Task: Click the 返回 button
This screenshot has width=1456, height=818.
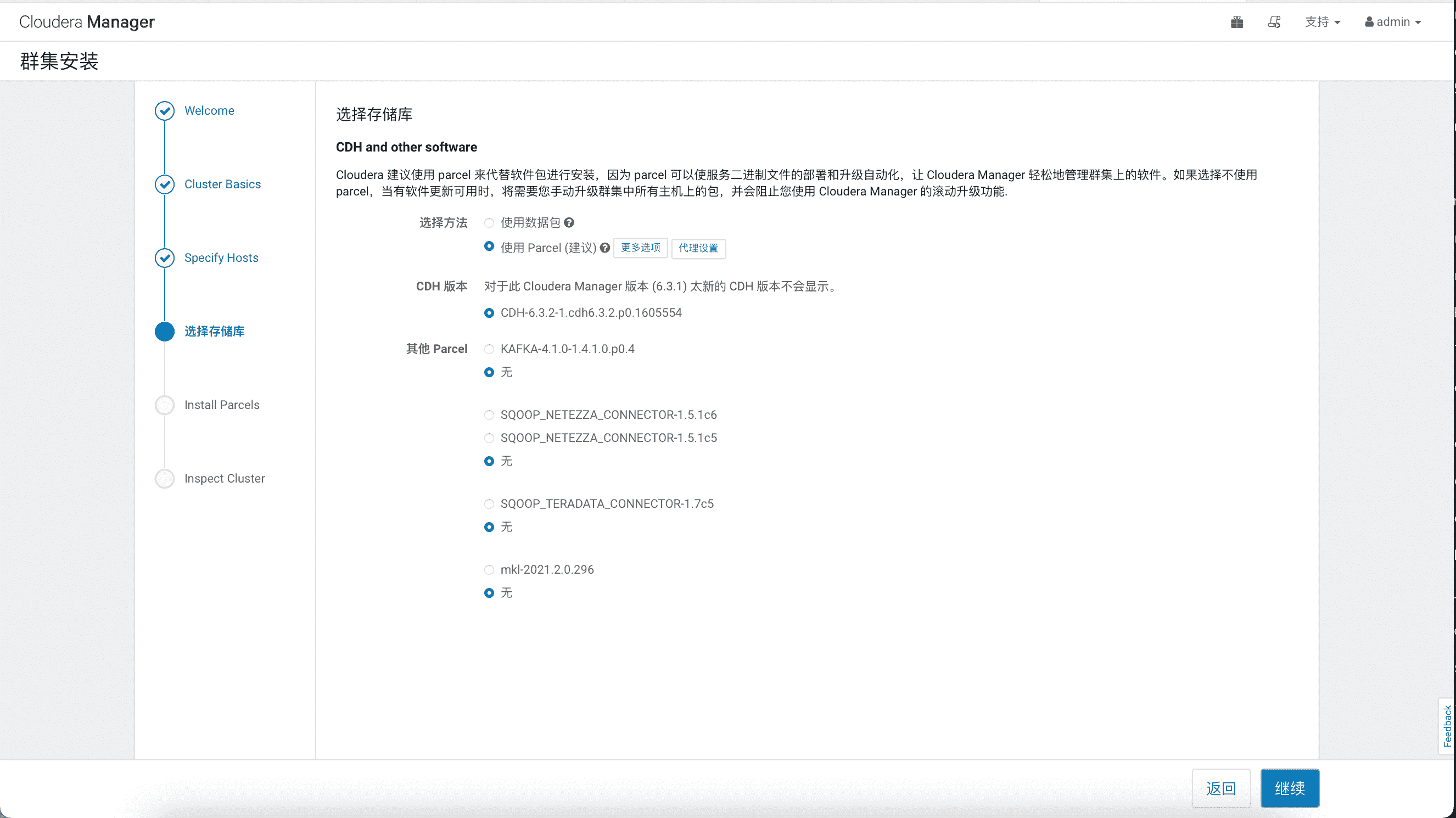Action: pyautogui.click(x=1221, y=788)
